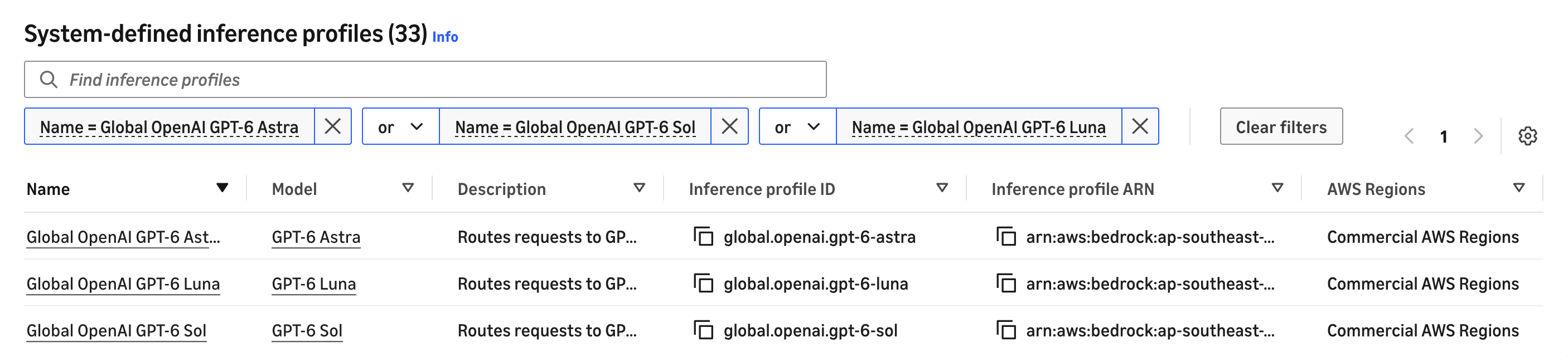Edit the Name = Global OpenAI GPT-6 Sol filter

click(x=575, y=127)
